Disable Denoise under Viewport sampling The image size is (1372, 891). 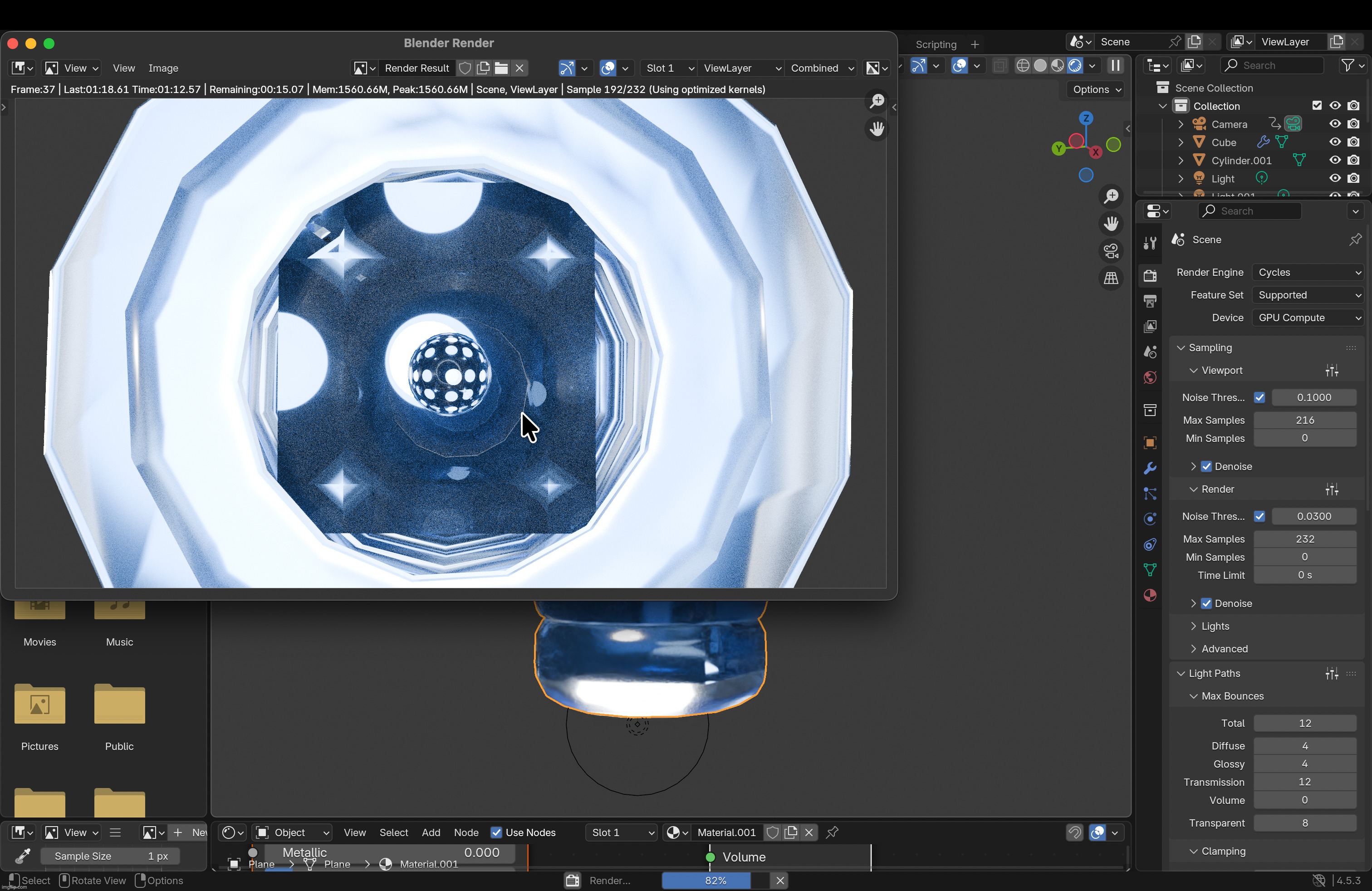pos(1206,466)
